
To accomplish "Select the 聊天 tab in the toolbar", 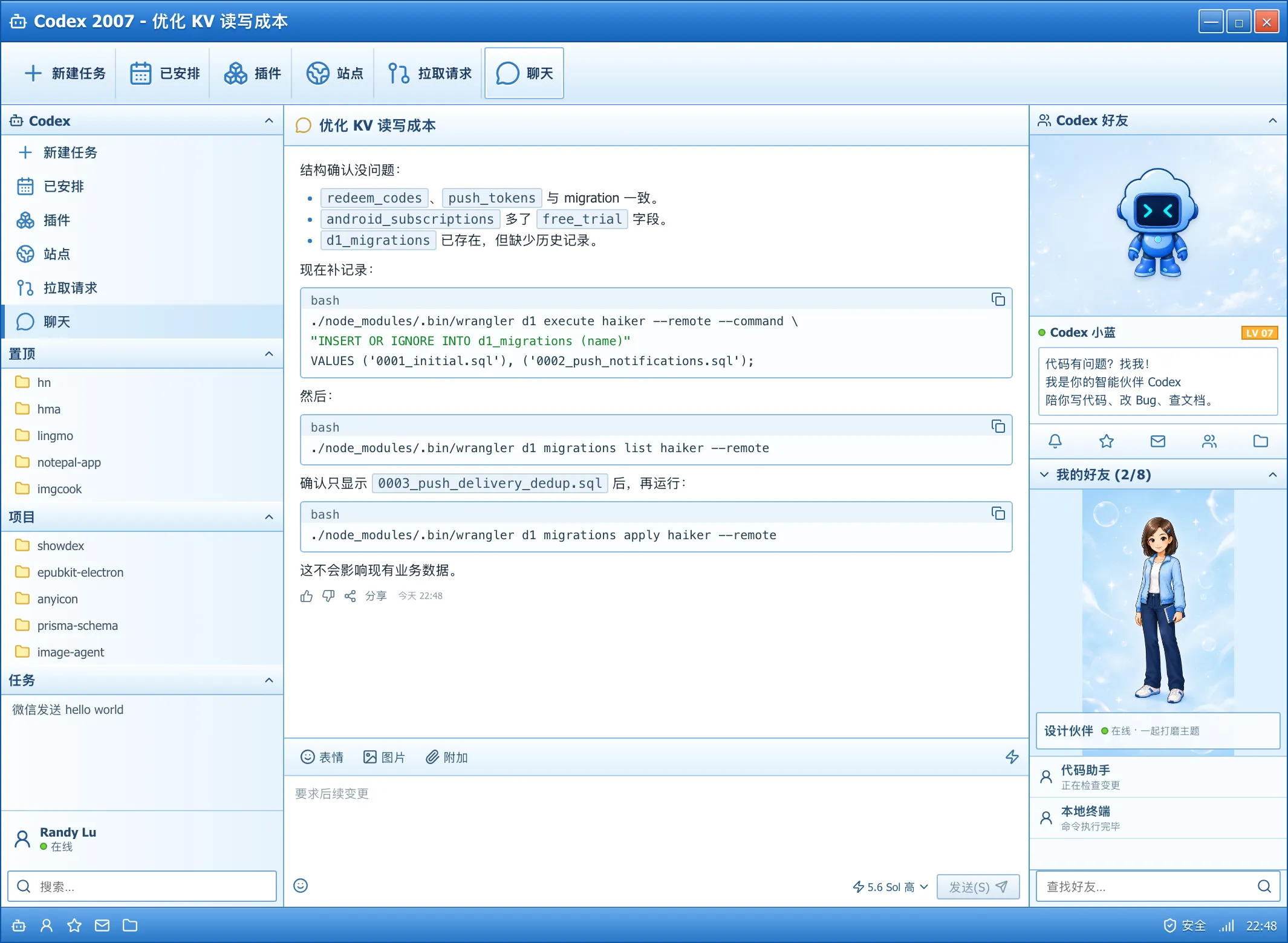I will pos(524,73).
